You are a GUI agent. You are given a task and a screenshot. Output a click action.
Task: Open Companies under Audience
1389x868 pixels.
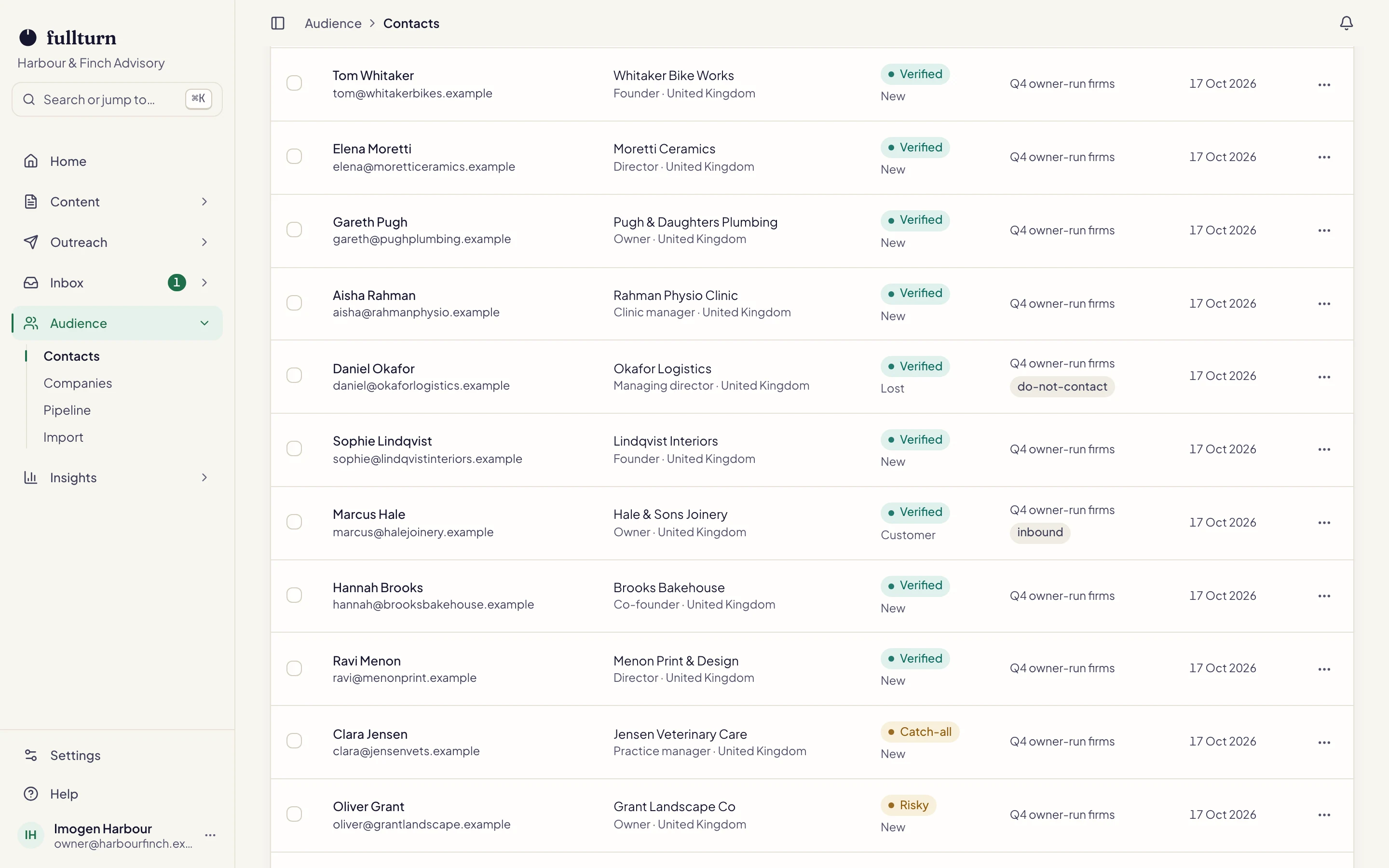click(x=78, y=383)
